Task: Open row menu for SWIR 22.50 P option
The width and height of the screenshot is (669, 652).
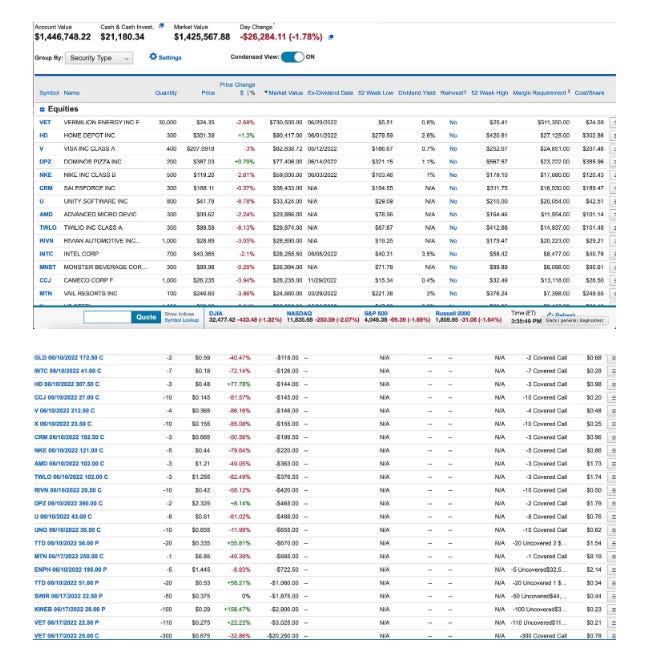Action: coord(614,597)
